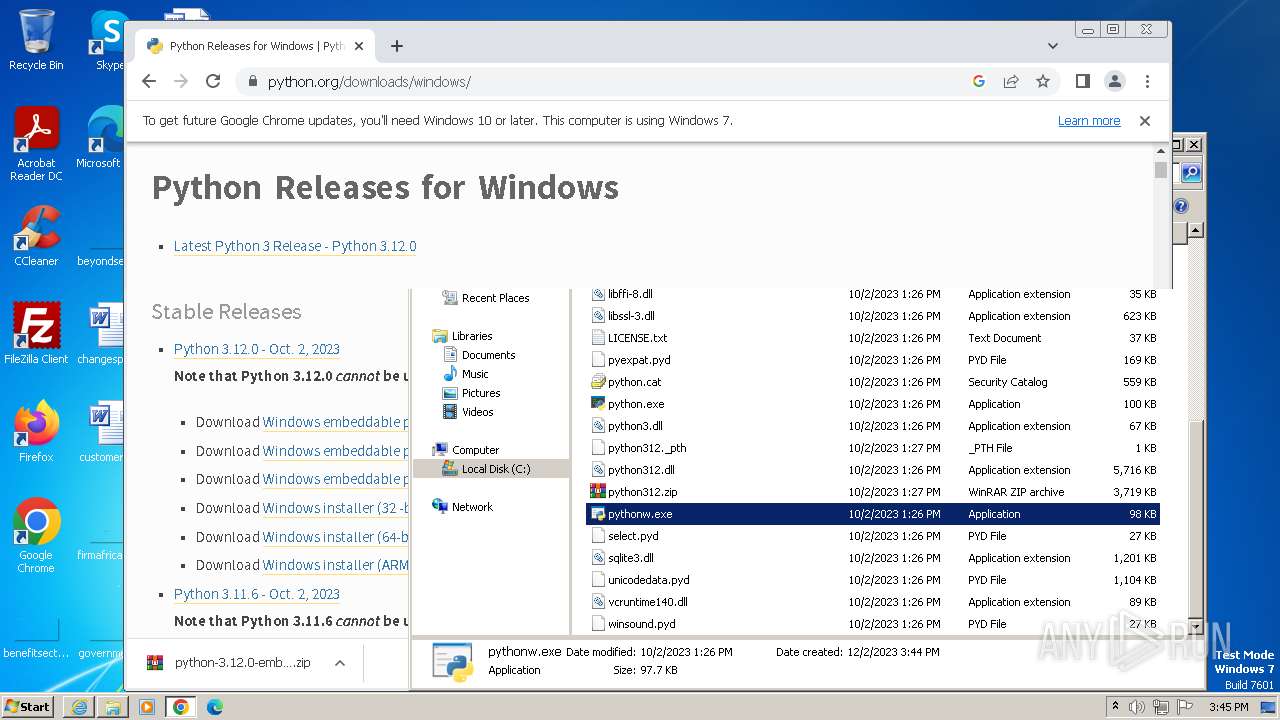Select winsound.pyd file

(641, 624)
